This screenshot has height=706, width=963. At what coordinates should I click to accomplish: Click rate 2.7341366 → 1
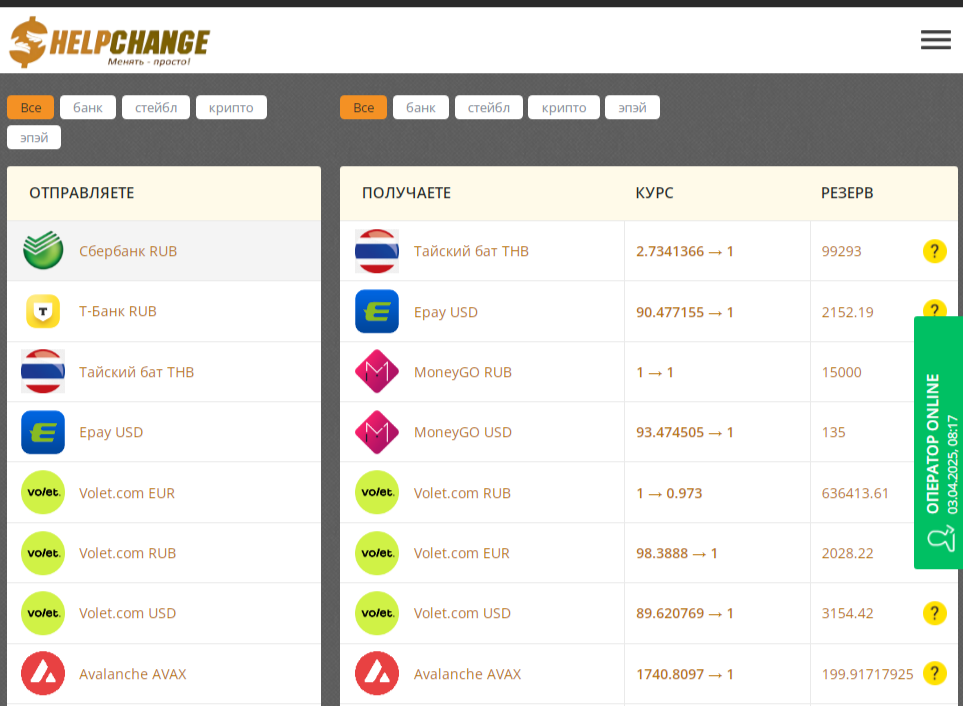point(685,251)
